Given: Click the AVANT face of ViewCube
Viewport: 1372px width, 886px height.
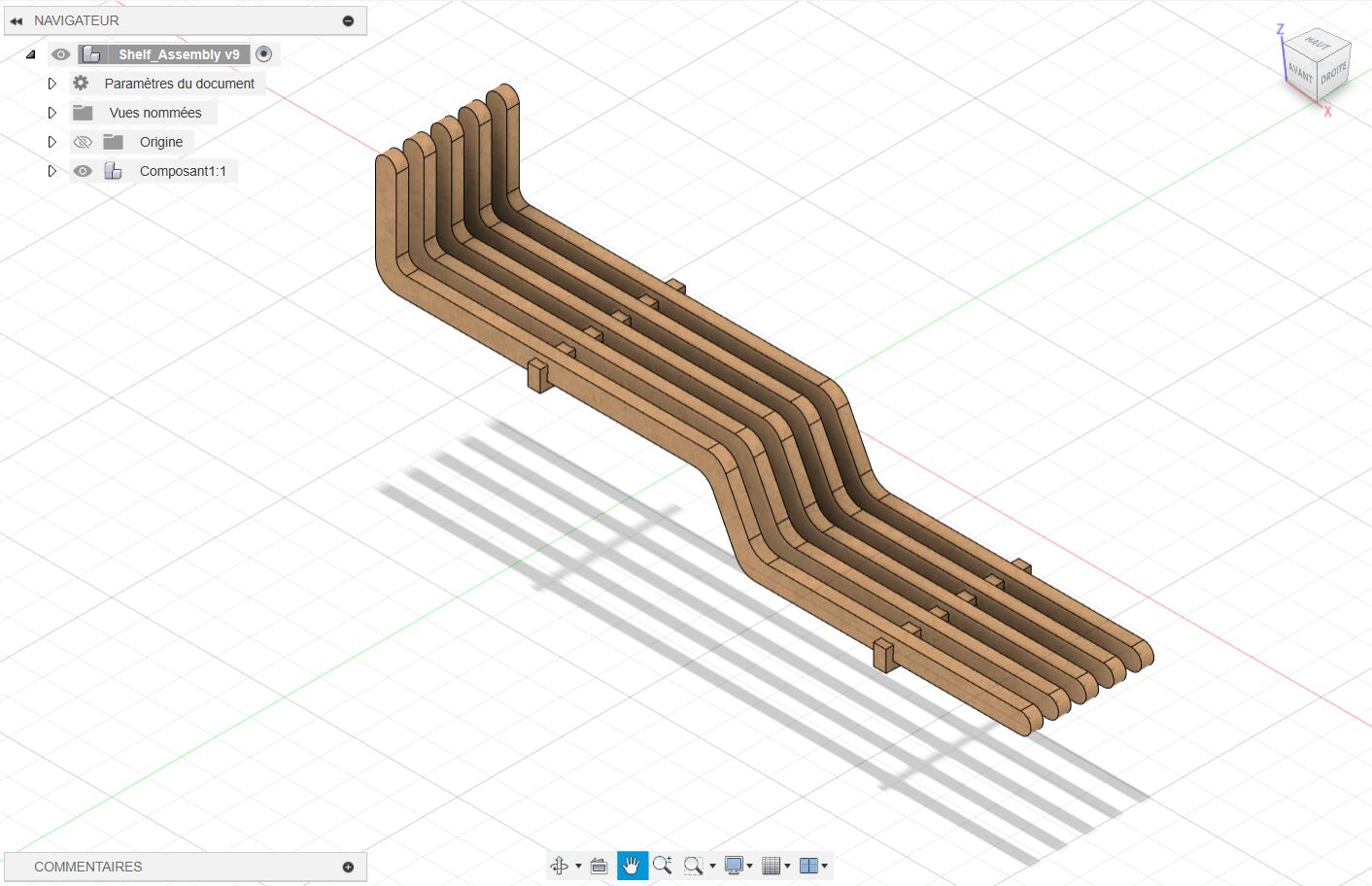Looking at the screenshot, I should point(1300,72).
